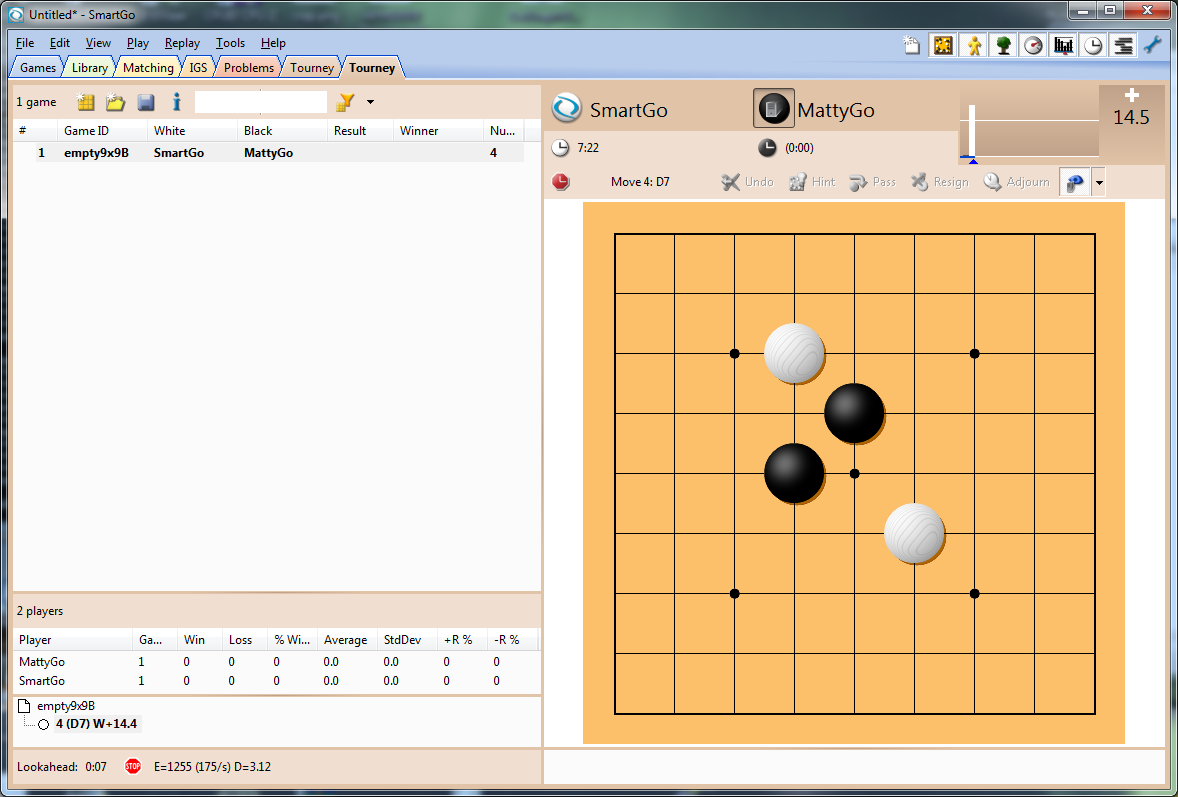The width and height of the screenshot is (1178, 797).
Task: Click the 14.5 score estimate display
Action: [x=1131, y=118]
